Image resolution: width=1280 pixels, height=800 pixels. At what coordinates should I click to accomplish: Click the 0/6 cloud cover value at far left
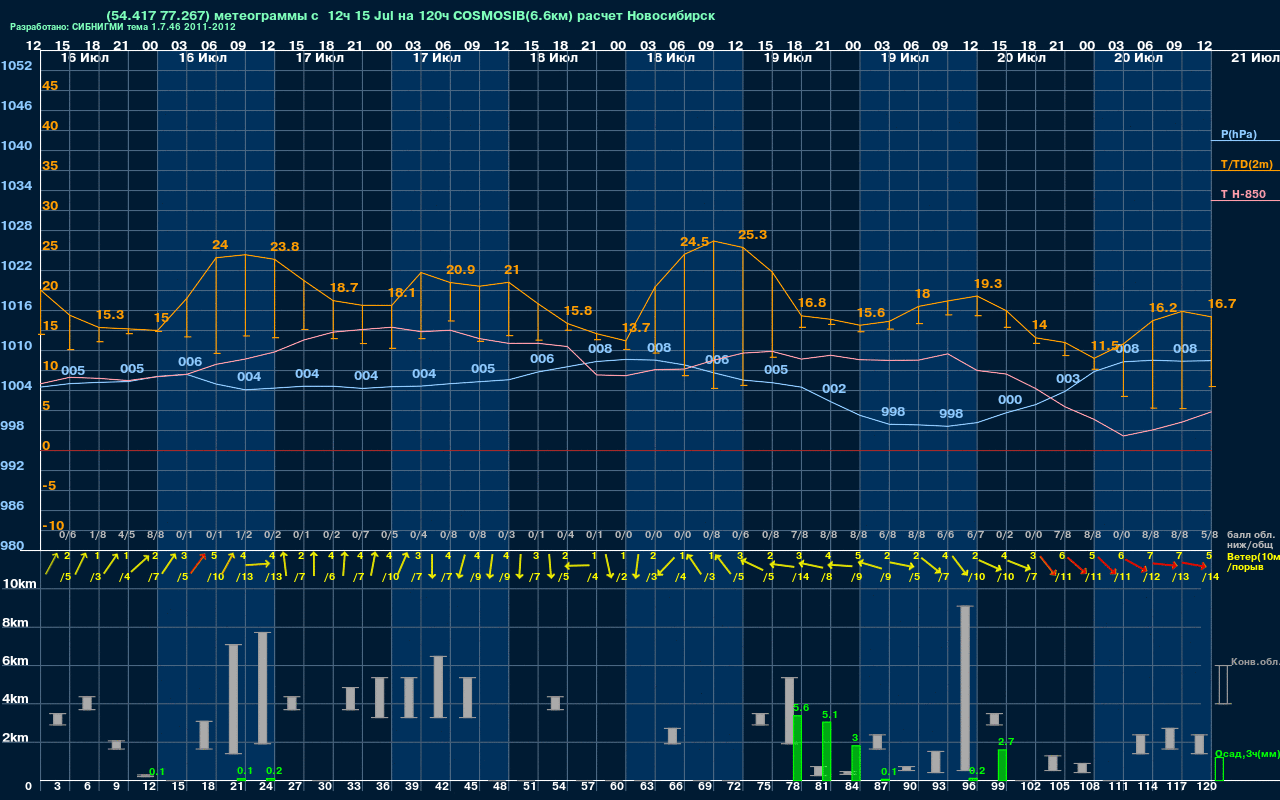[68, 535]
